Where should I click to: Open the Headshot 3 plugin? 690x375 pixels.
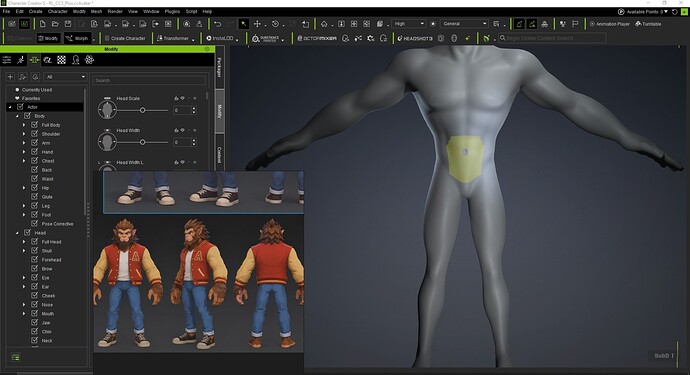tap(415, 38)
